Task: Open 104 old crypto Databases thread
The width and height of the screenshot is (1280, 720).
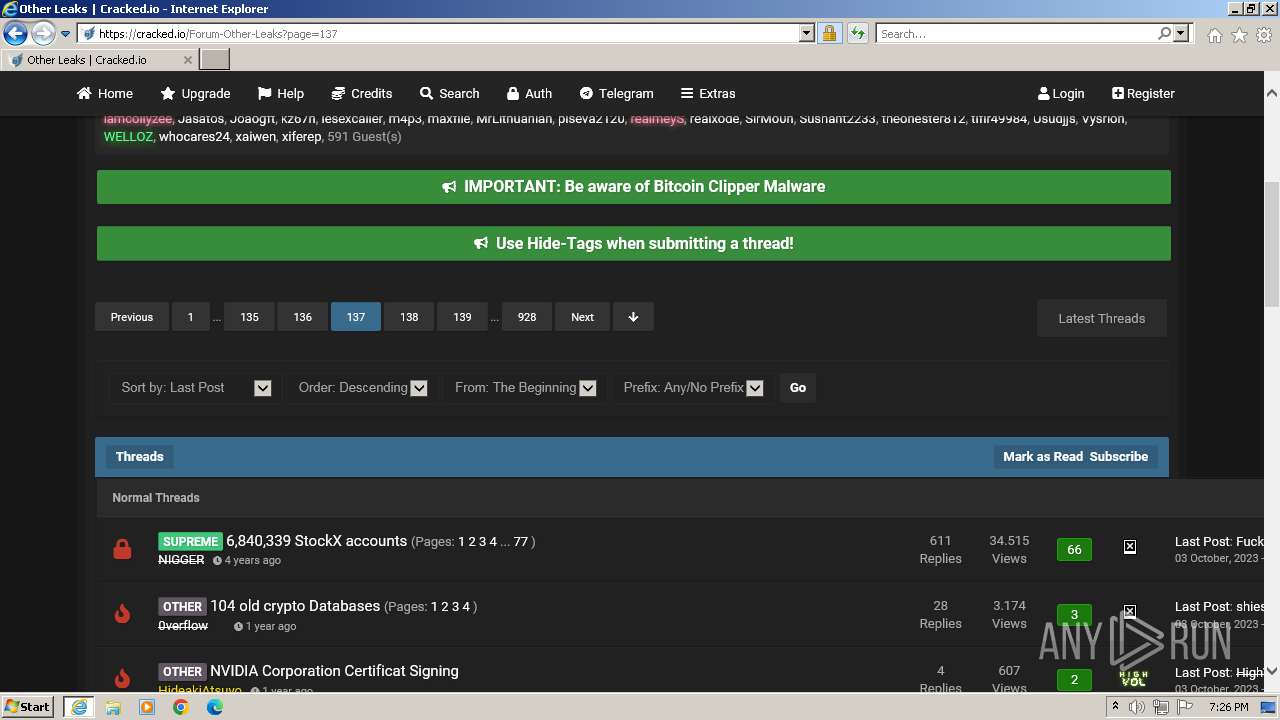Action: click(x=295, y=606)
